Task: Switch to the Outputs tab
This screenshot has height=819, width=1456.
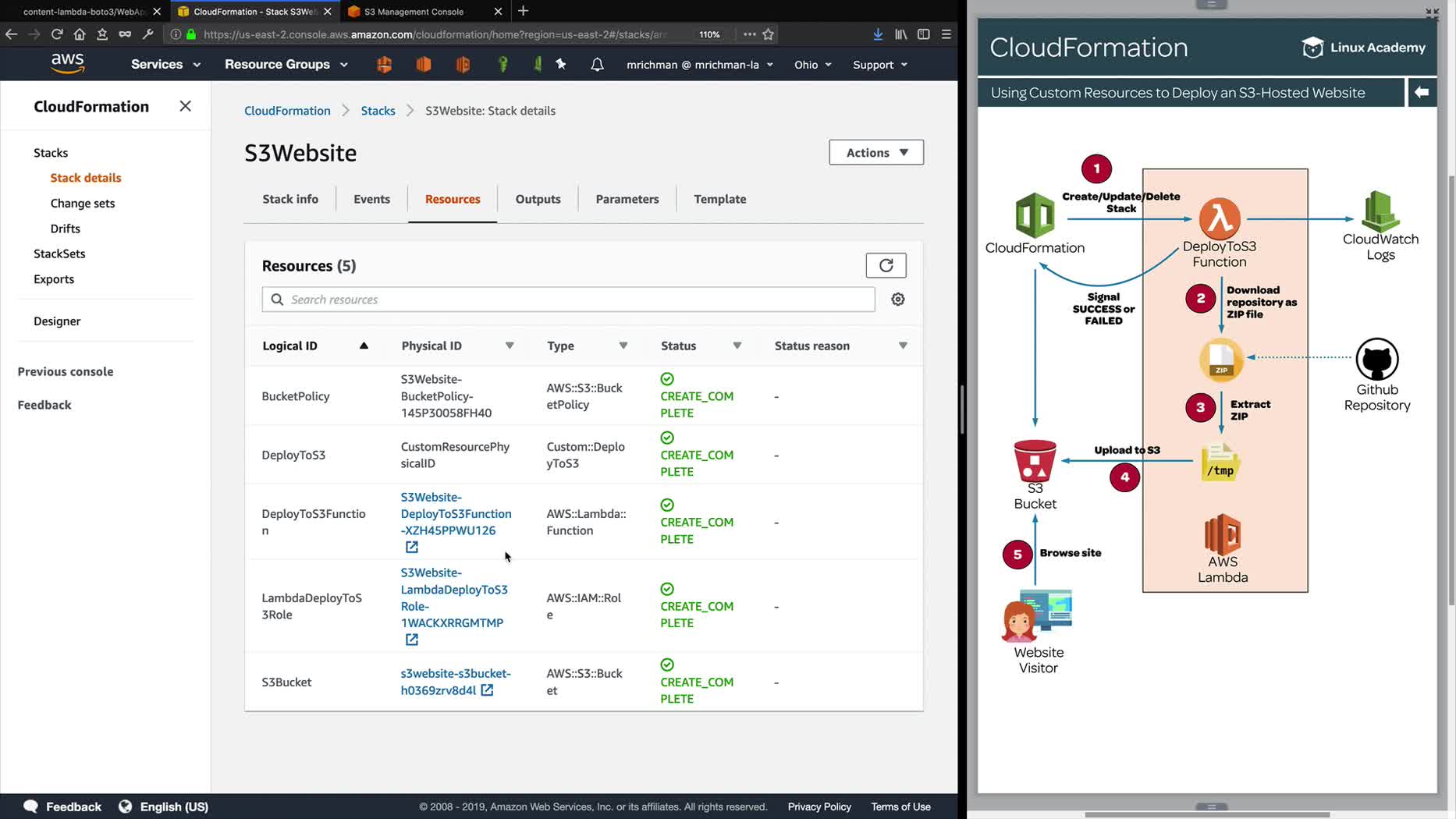Action: (x=538, y=199)
